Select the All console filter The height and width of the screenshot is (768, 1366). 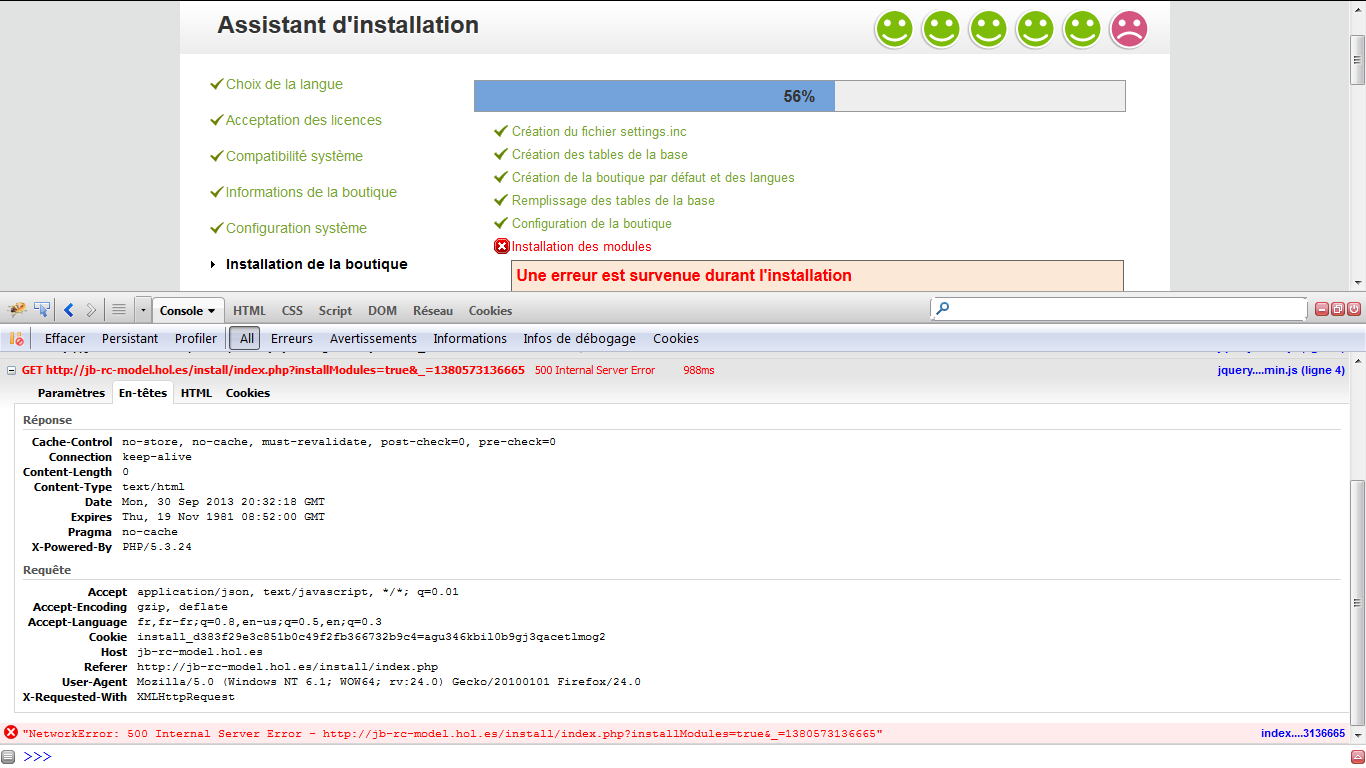point(247,339)
